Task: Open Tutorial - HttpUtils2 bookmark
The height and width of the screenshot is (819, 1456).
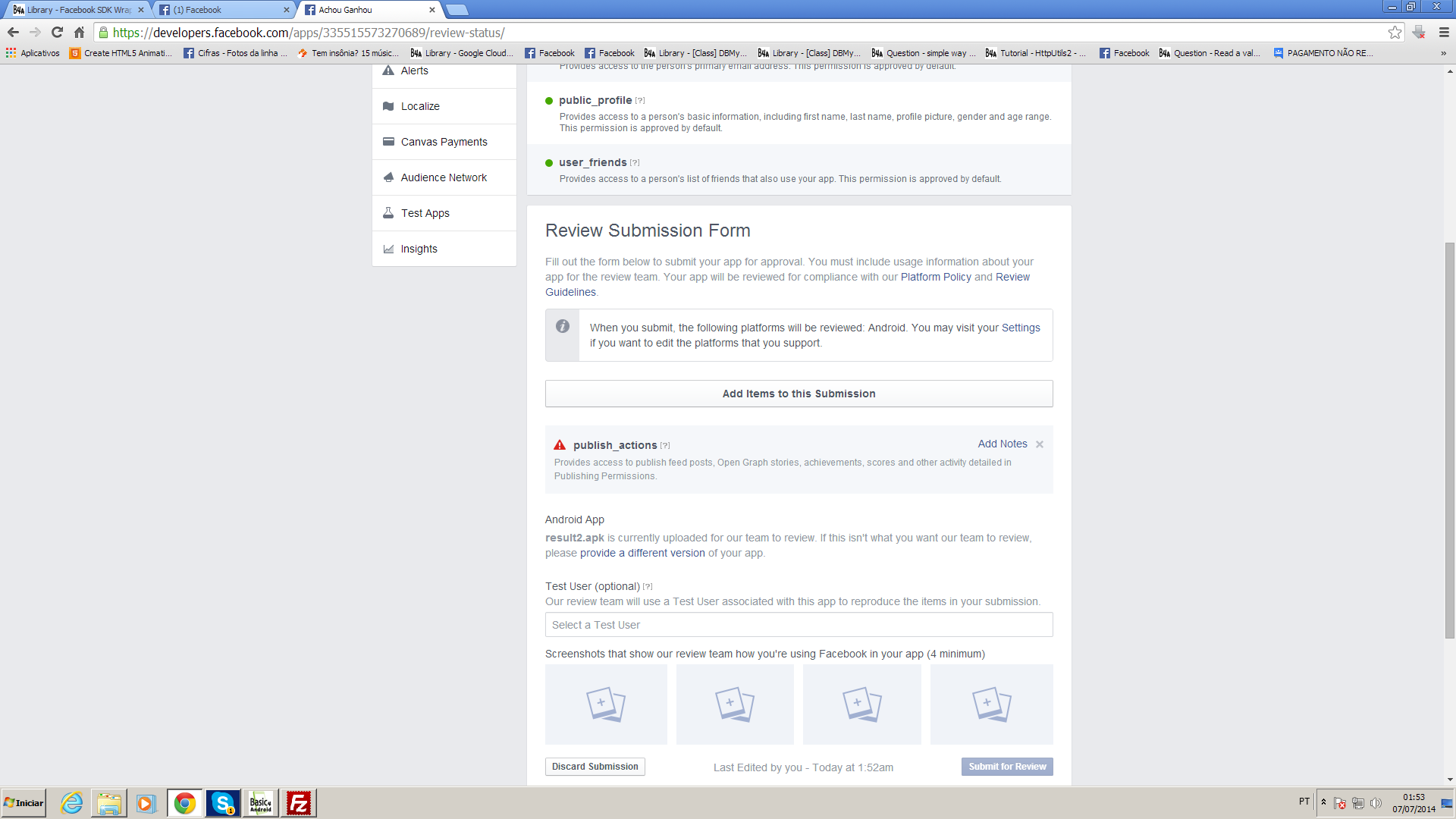Action: coord(1036,53)
